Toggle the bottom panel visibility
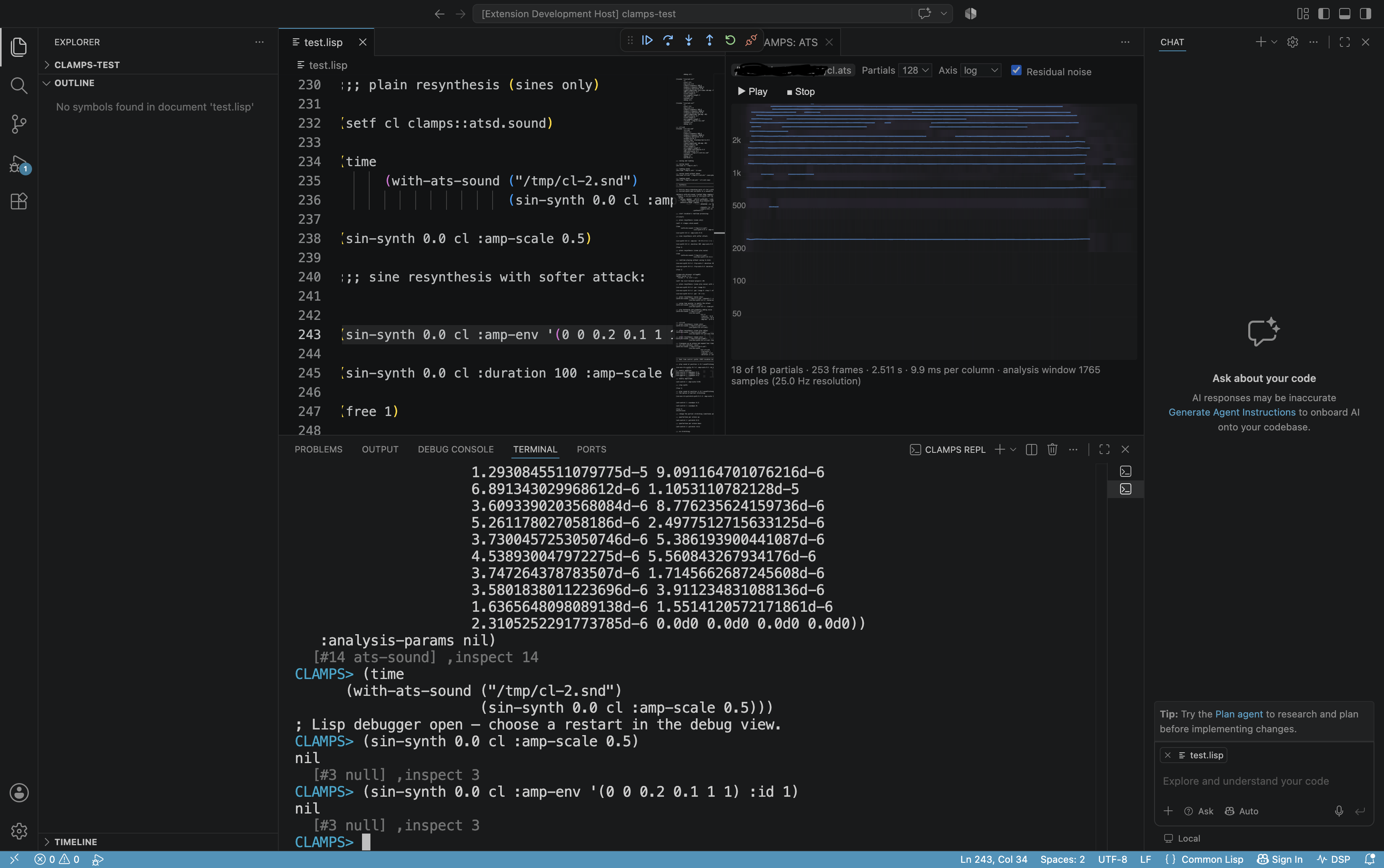Image resolution: width=1384 pixels, height=868 pixels. pyautogui.click(x=1344, y=14)
